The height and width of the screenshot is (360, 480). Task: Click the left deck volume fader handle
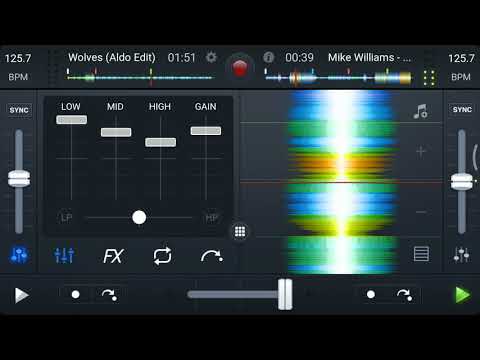(x=19, y=178)
